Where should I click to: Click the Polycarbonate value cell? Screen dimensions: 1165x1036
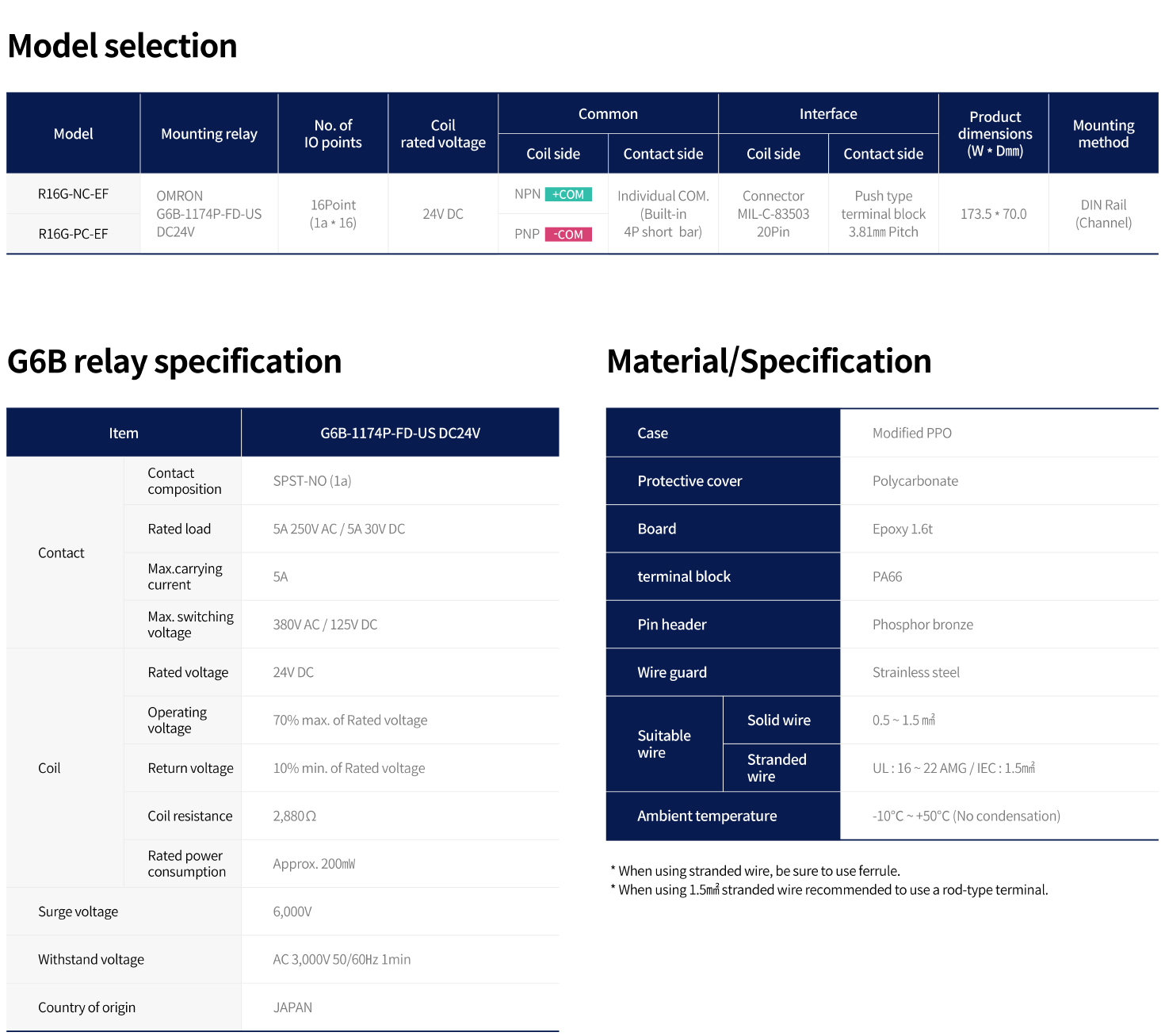(x=915, y=481)
